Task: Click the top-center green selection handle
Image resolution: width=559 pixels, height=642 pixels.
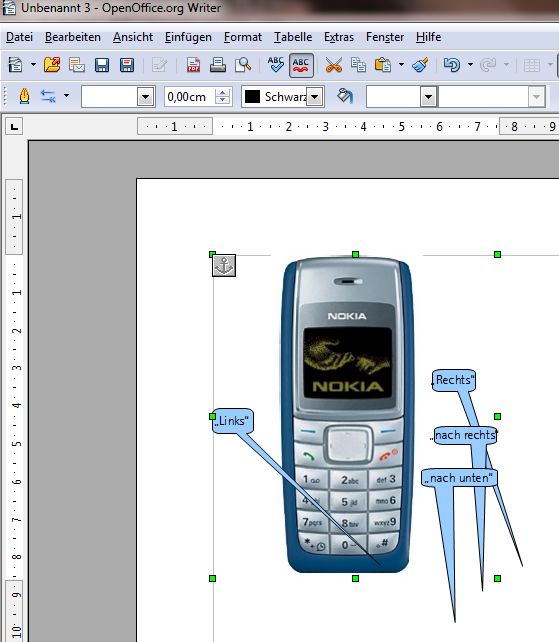Action: pos(355,254)
